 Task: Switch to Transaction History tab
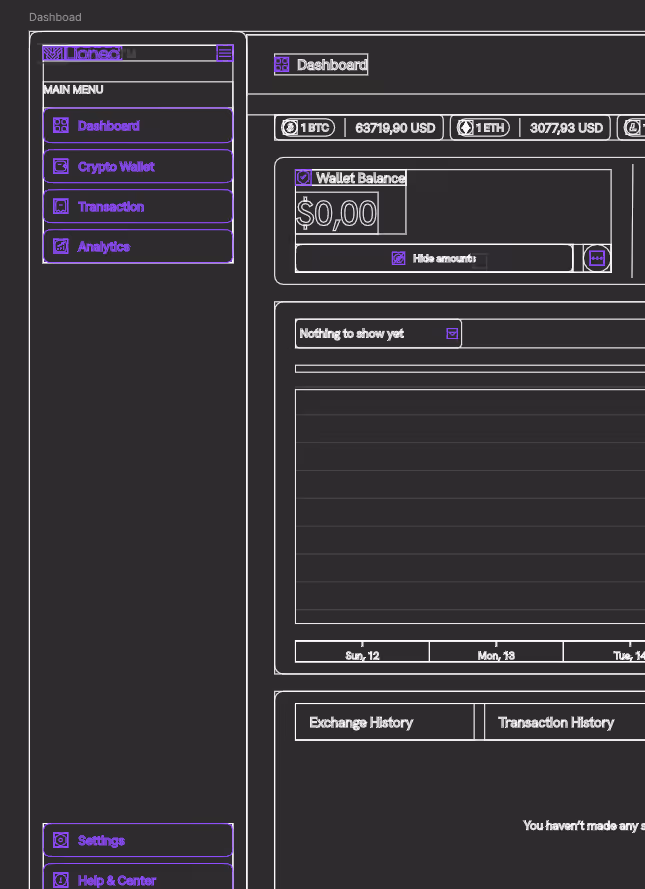tap(565, 722)
